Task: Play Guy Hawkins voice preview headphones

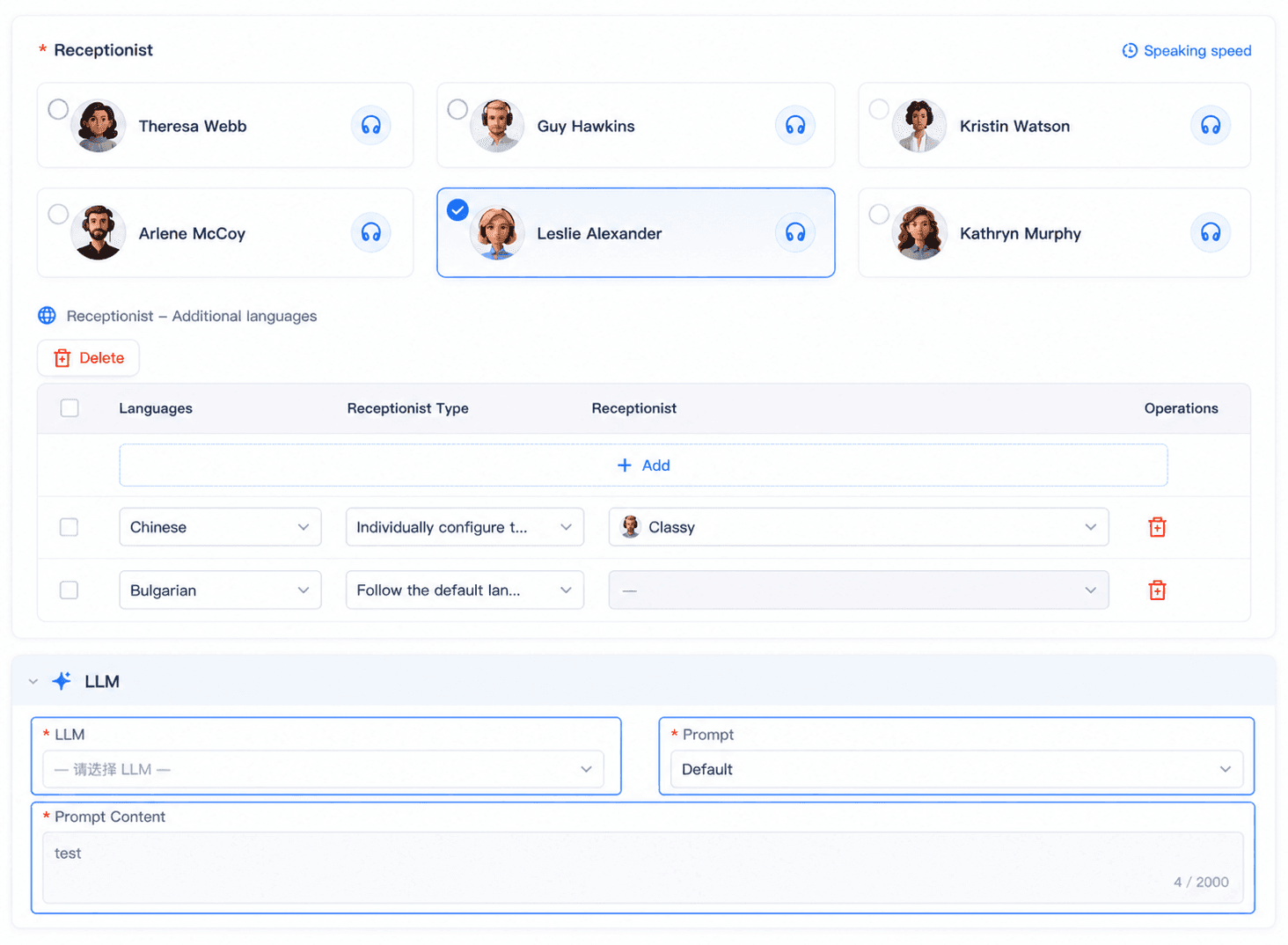Action: [795, 125]
